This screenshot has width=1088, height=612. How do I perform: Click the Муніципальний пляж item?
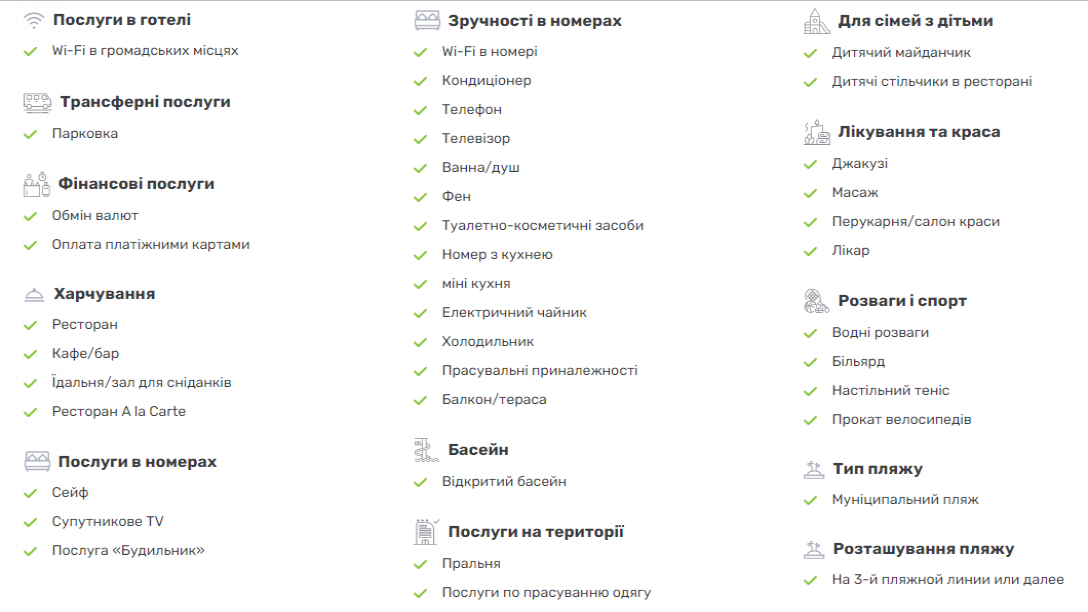coord(905,500)
